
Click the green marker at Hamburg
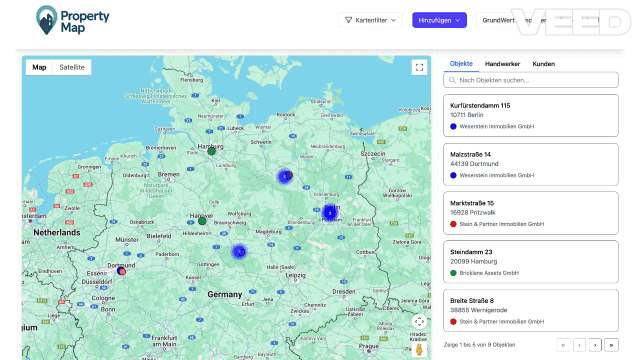coord(211,151)
